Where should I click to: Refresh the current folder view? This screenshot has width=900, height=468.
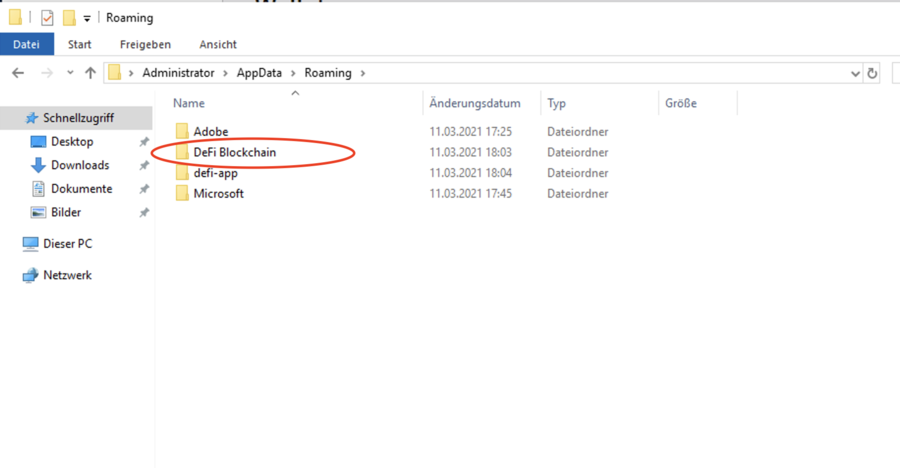873,73
